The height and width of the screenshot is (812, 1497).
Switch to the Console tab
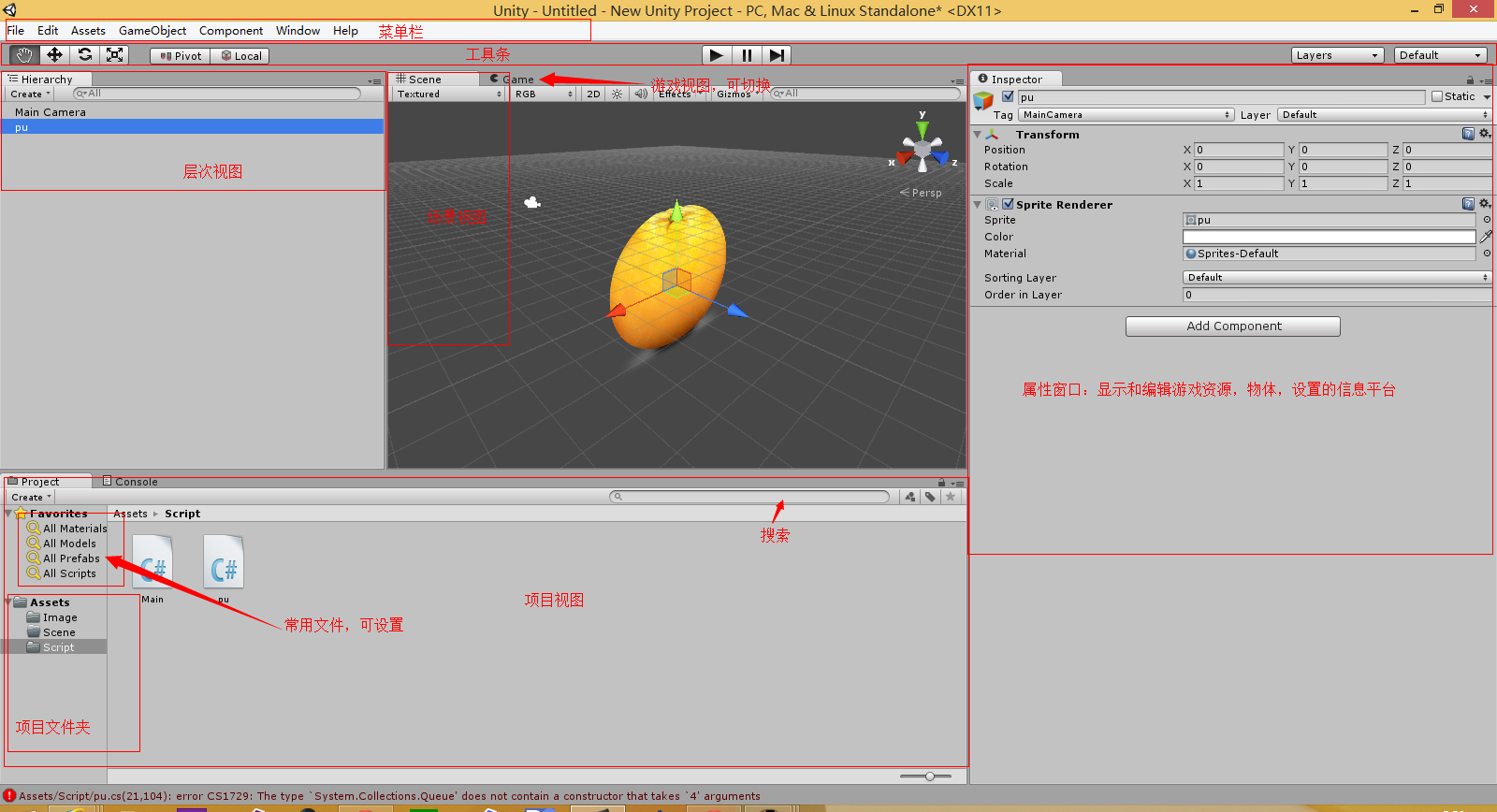[x=130, y=482]
